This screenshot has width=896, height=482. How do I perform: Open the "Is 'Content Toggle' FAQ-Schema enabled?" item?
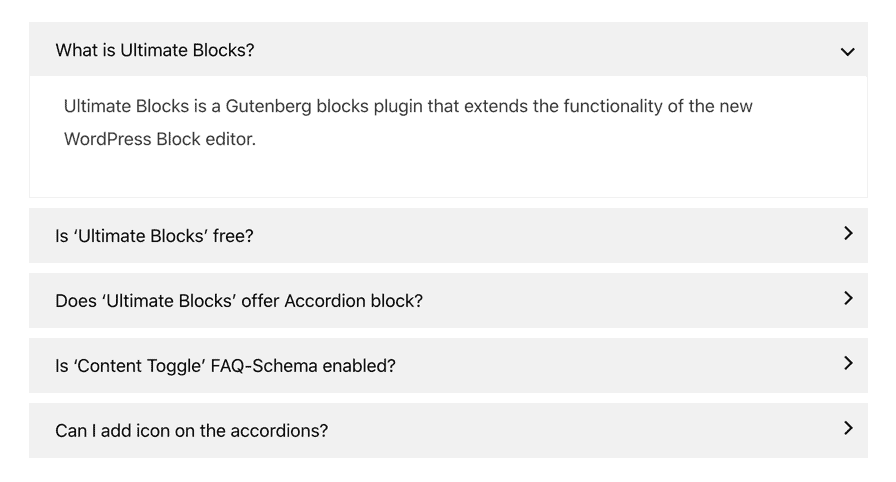[448, 365]
